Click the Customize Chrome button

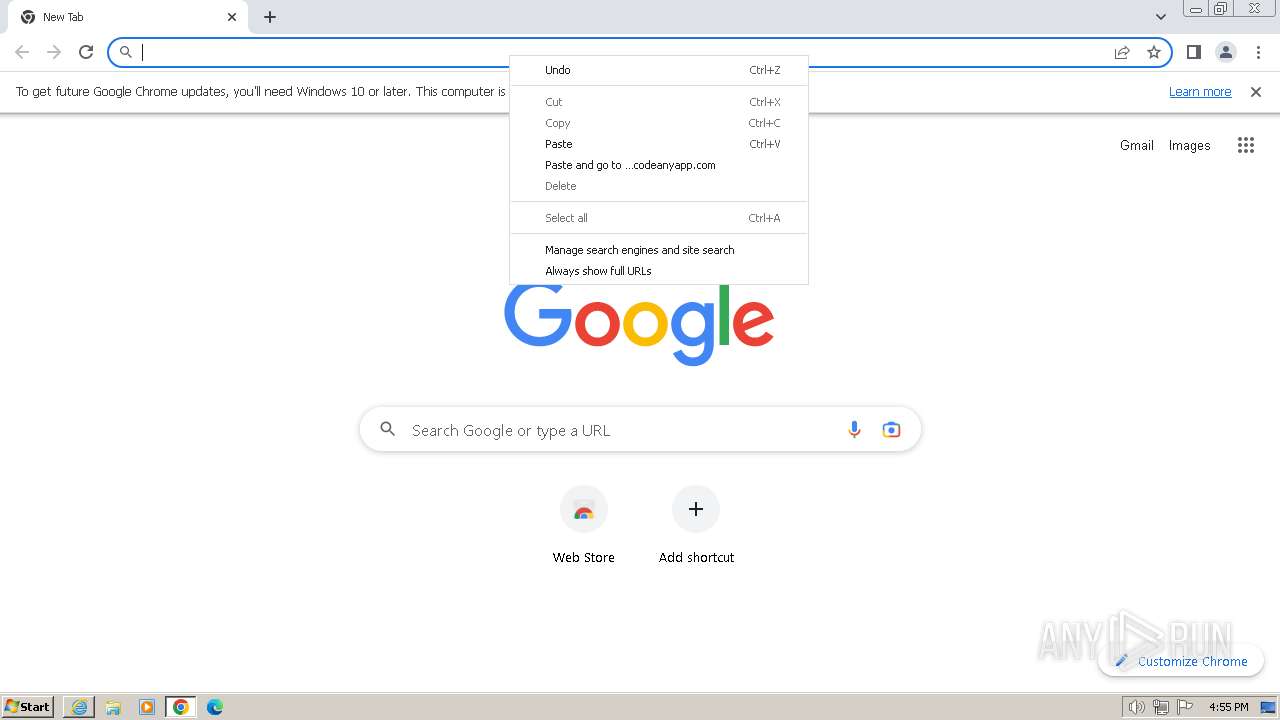click(x=1181, y=661)
